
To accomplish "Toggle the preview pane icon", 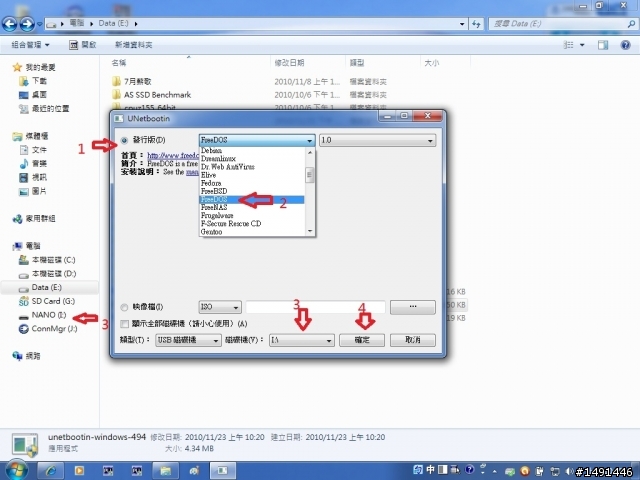I will pos(603,45).
